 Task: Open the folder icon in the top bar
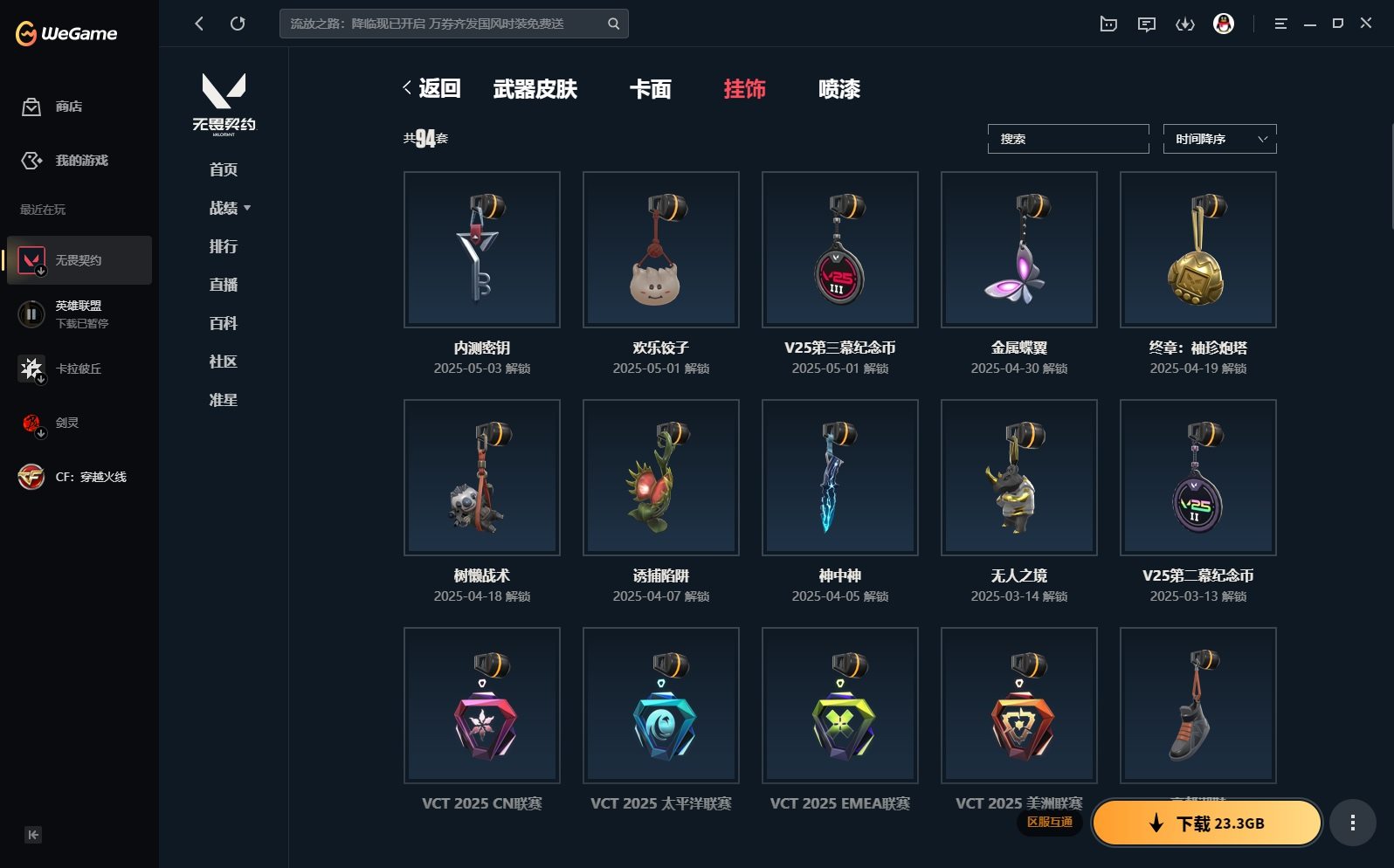coord(1108,24)
